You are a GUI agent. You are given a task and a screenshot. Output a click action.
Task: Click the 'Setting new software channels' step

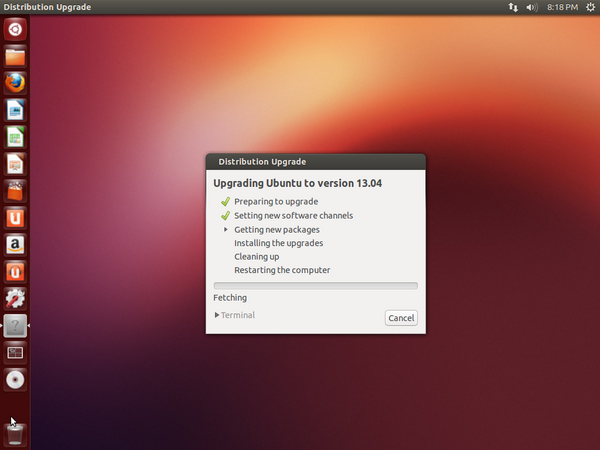(x=293, y=215)
